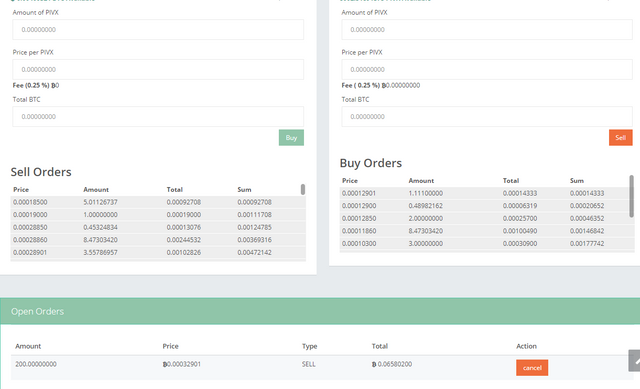Select sell order priced 0.00028860
Viewport: 640px width, 389px height.
point(158,240)
